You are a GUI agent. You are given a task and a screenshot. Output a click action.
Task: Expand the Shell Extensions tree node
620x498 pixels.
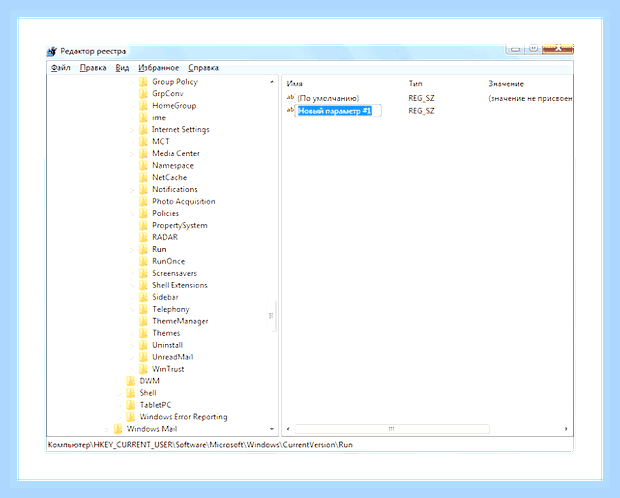coord(132,286)
